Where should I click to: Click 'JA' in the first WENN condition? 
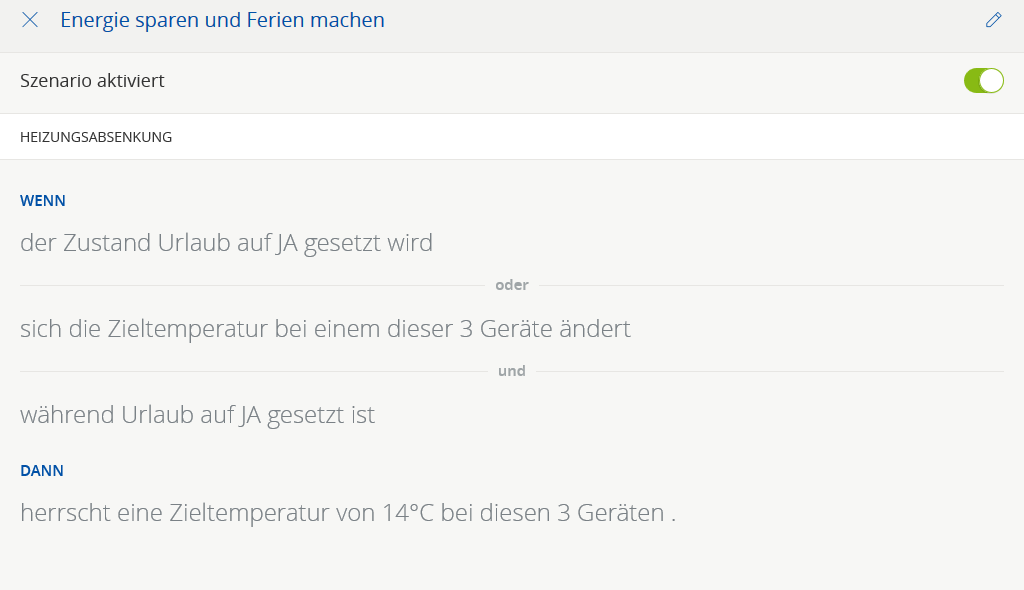click(289, 243)
